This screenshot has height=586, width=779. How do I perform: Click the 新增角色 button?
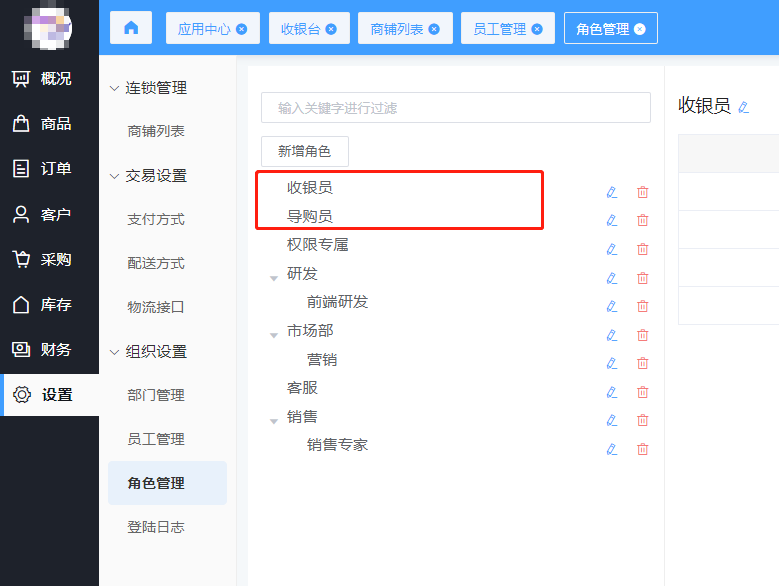(304, 151)
